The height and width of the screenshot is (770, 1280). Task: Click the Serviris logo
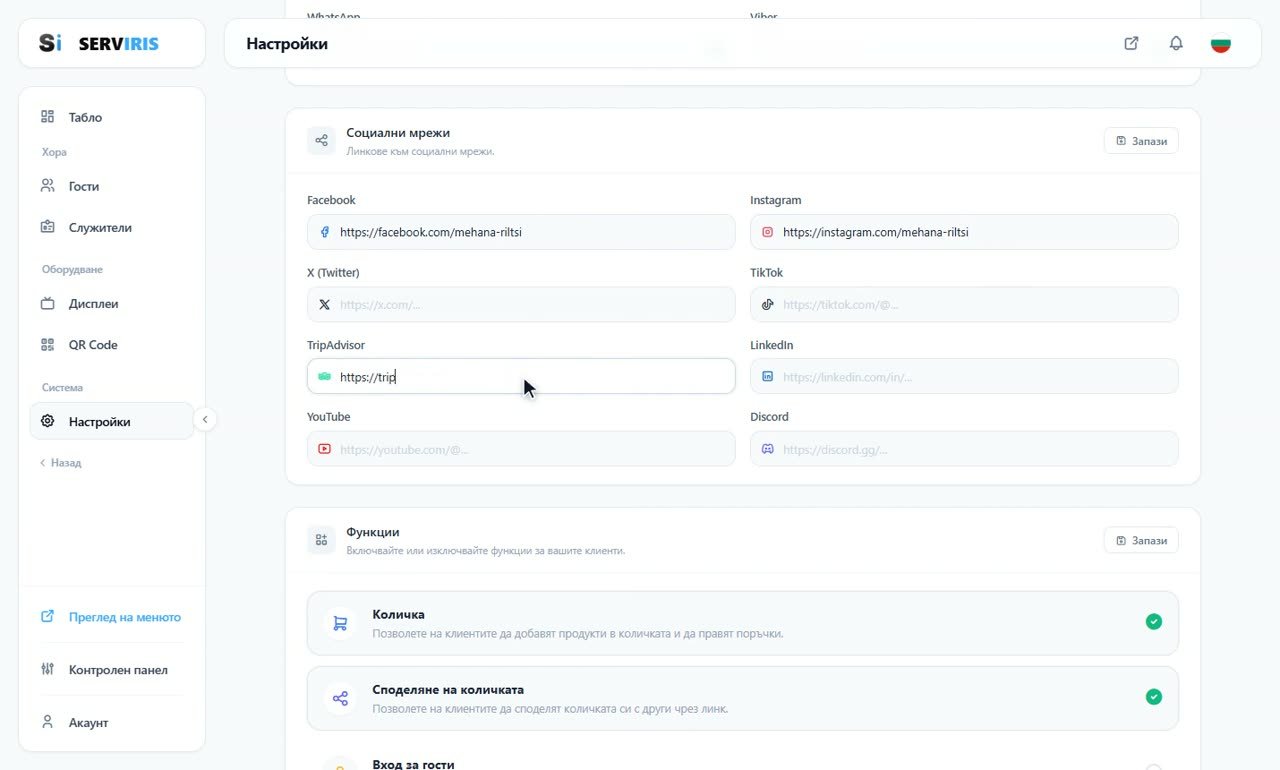click(x=99, y=43)
